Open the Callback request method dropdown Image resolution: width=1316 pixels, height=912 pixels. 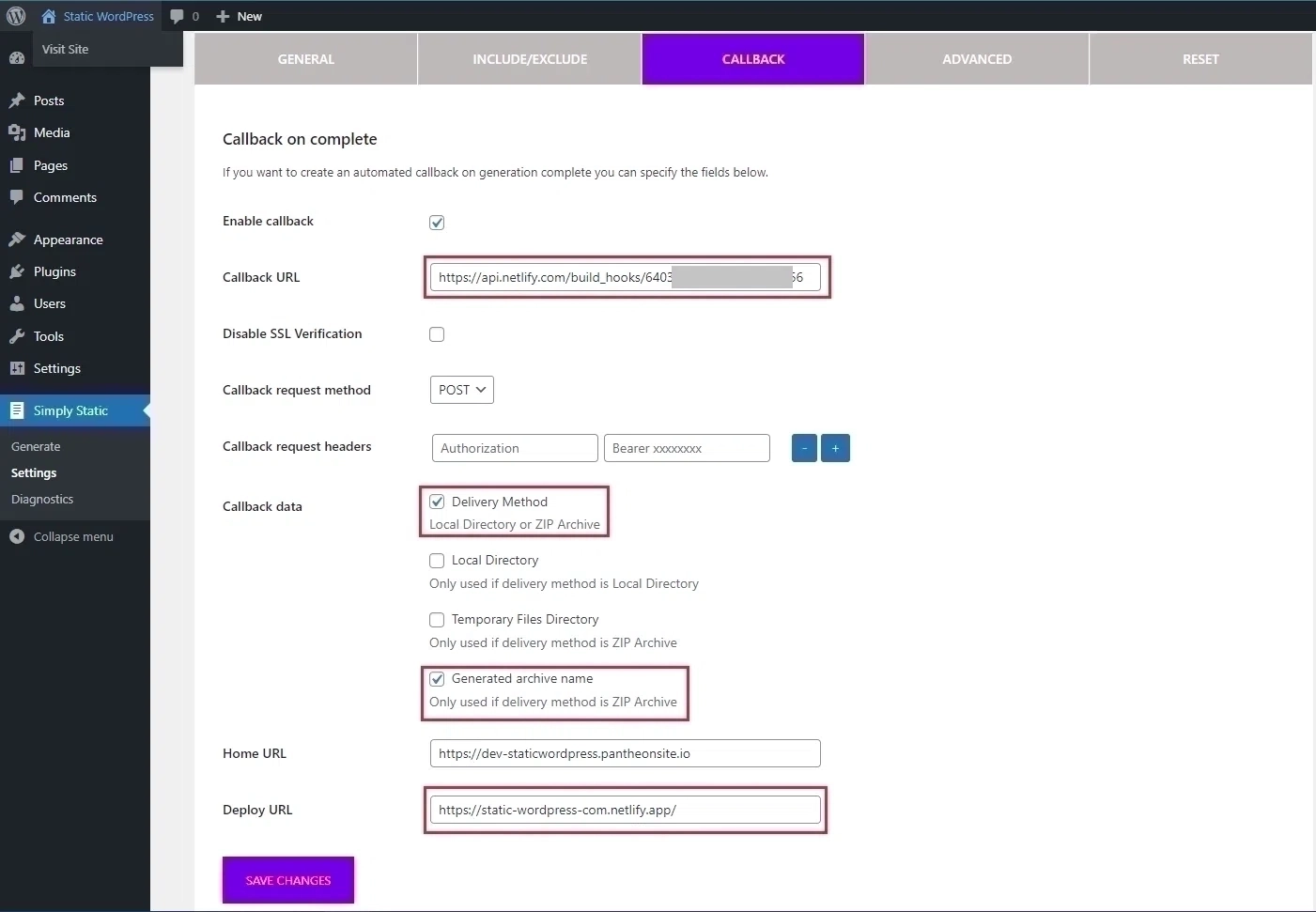tap(461, 390)
